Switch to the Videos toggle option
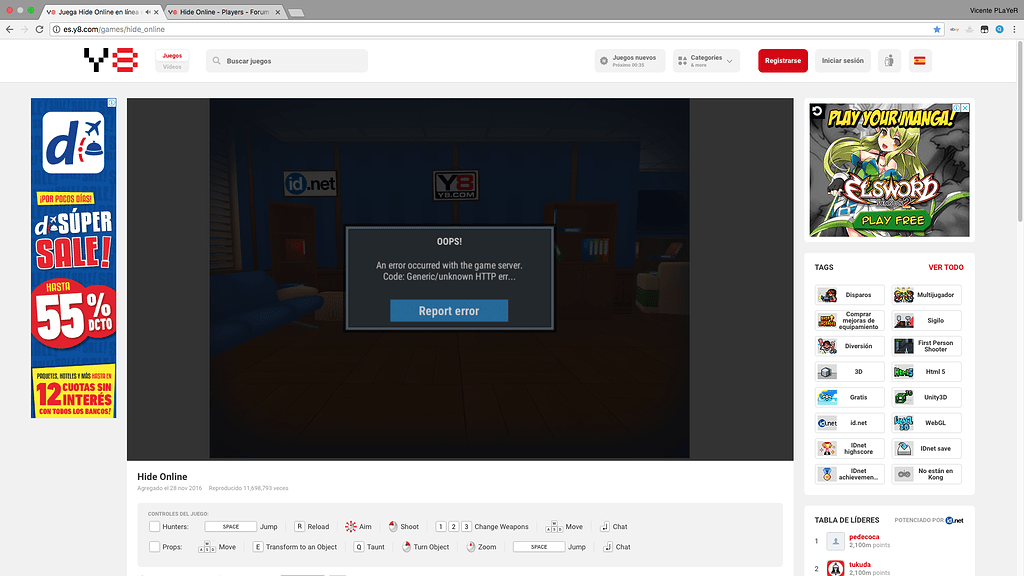 (172, 67)
